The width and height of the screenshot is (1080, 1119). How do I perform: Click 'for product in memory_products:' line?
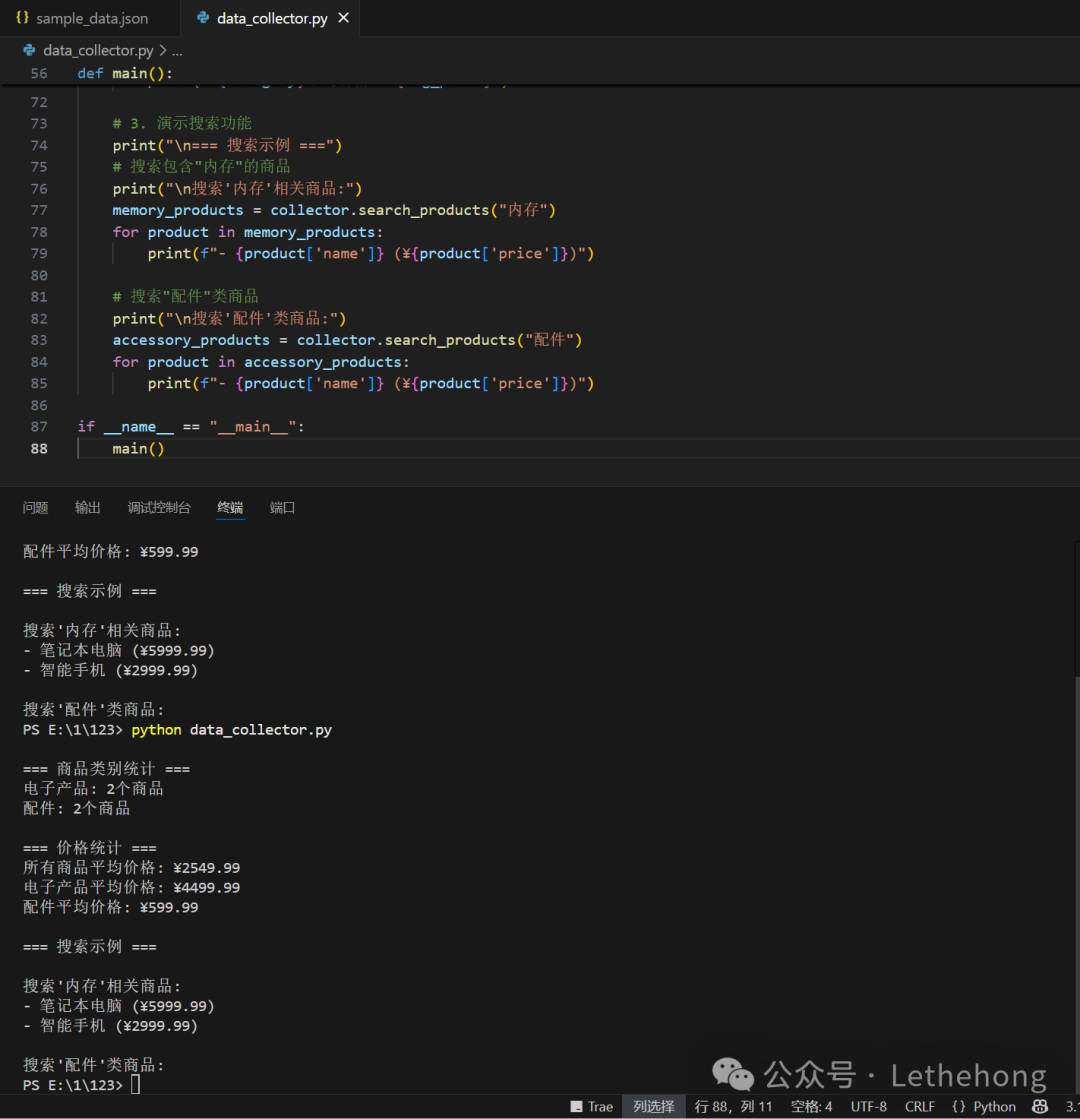click(x=248, y=232)
